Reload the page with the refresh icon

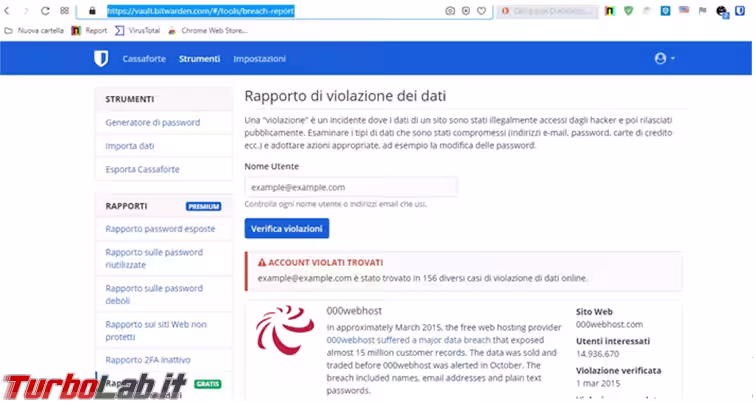[x=45, y=11]
